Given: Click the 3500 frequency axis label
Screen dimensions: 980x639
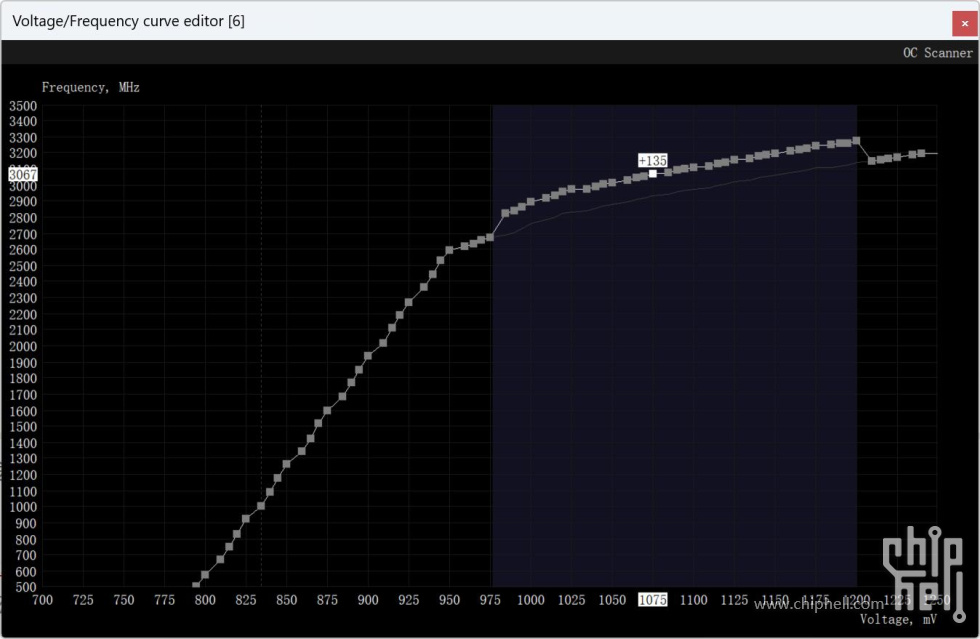Looking at the screenshot, I should point(22,106).
